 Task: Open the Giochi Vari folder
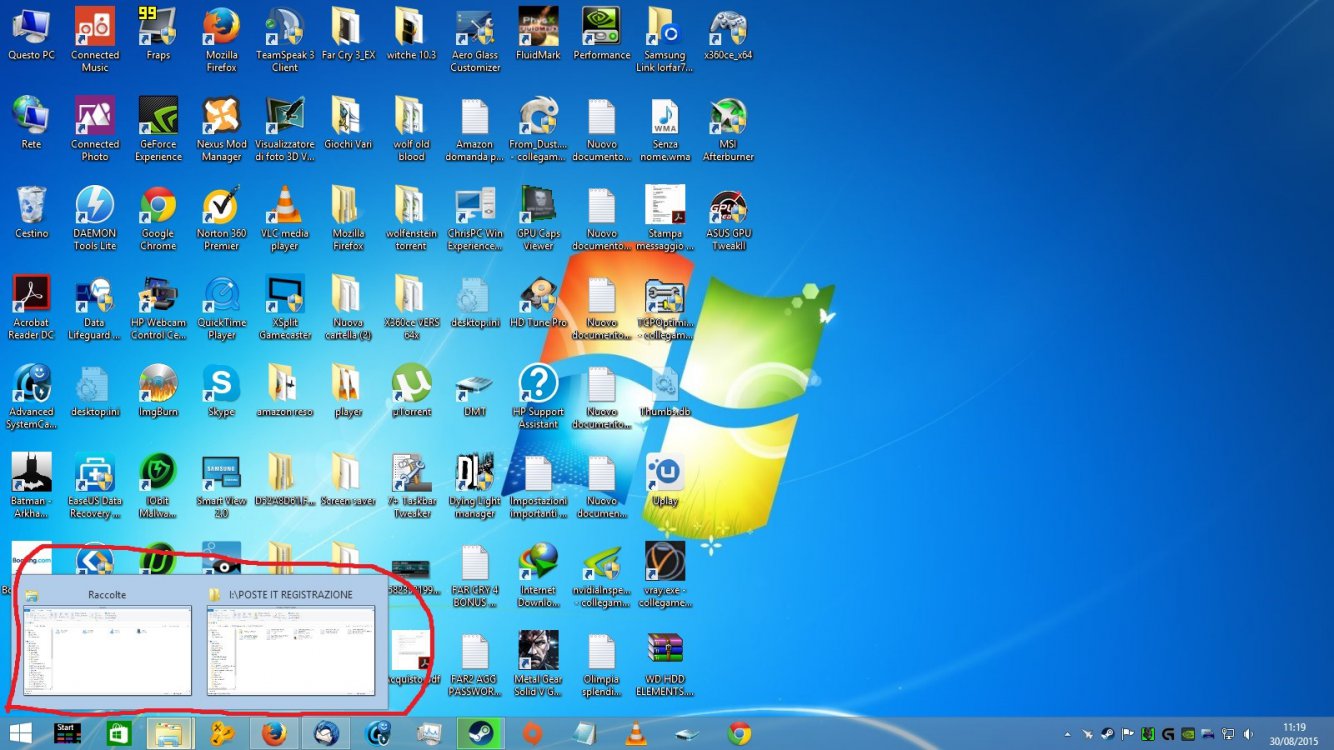tap(348, 123)
